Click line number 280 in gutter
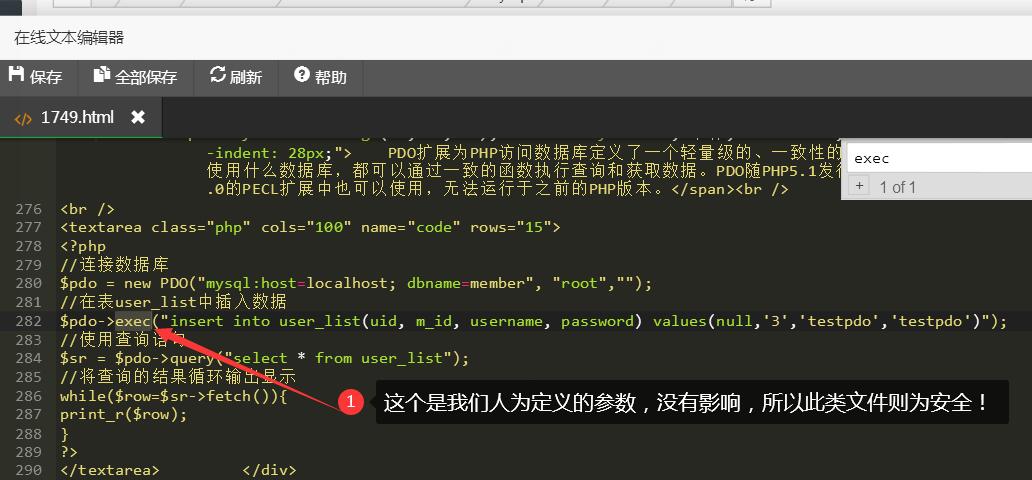 (29, 284)
